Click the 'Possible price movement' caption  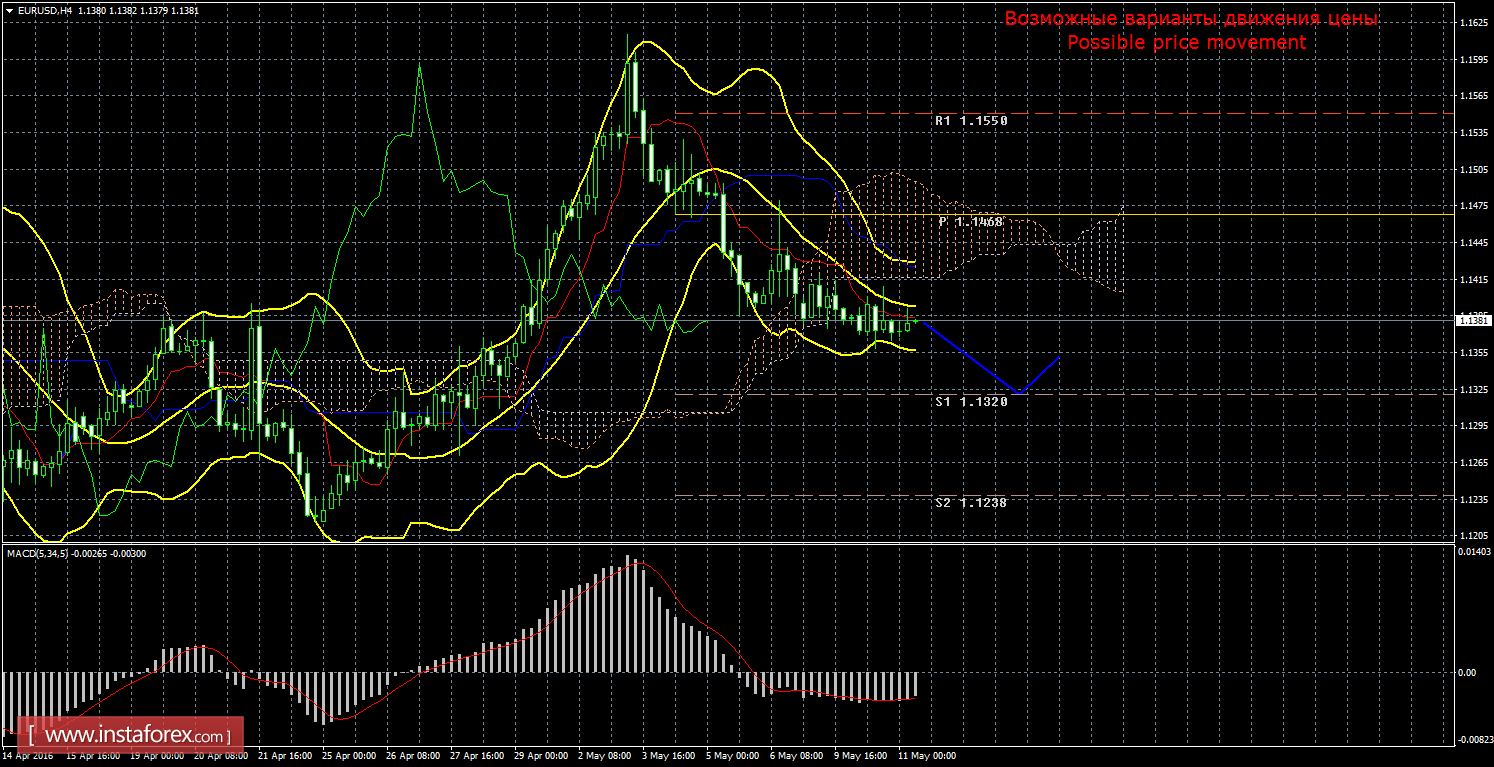click(1186, 42)
